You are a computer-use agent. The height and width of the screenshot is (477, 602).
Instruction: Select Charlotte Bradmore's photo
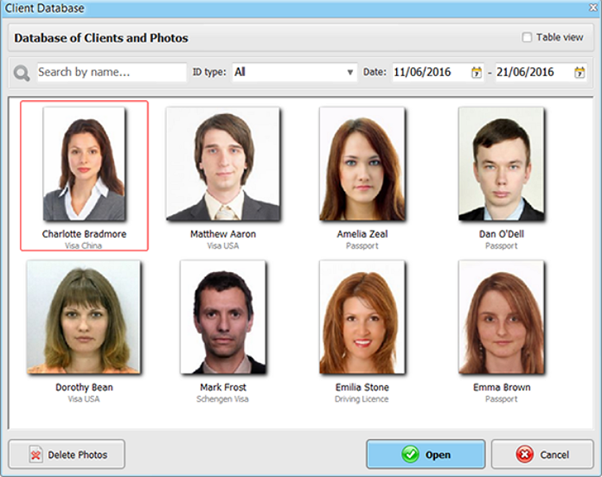pyautogui.click(x=84, y=164)
